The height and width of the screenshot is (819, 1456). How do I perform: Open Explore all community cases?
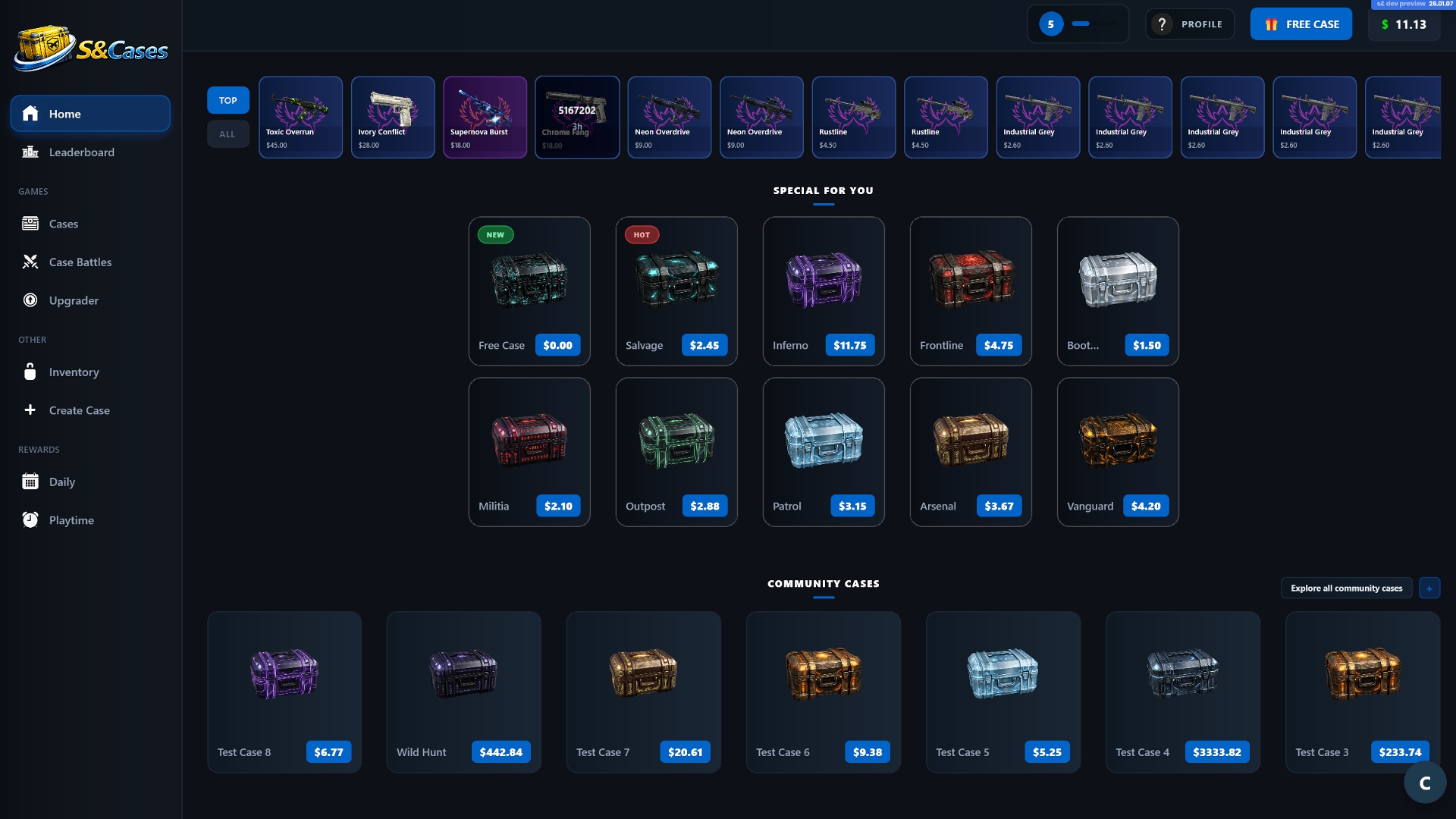pyautogui.click(x=1347, y=588)
